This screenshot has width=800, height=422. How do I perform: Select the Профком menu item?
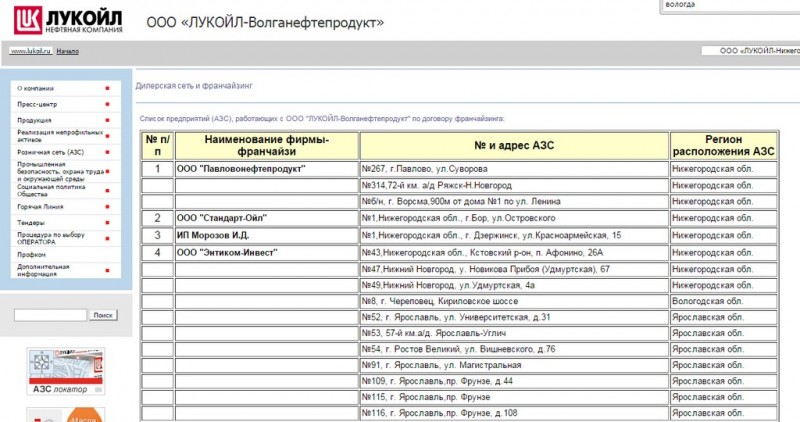pyautogui.click(x=31, y=254)
